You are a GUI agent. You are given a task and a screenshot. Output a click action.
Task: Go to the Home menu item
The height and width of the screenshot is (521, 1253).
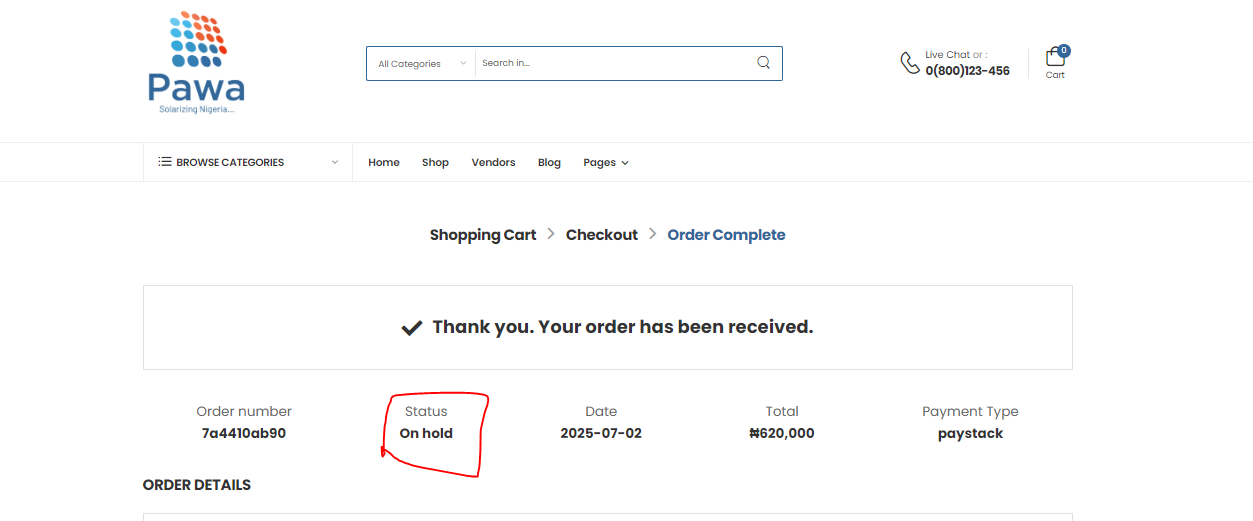(x=384, y=162)
